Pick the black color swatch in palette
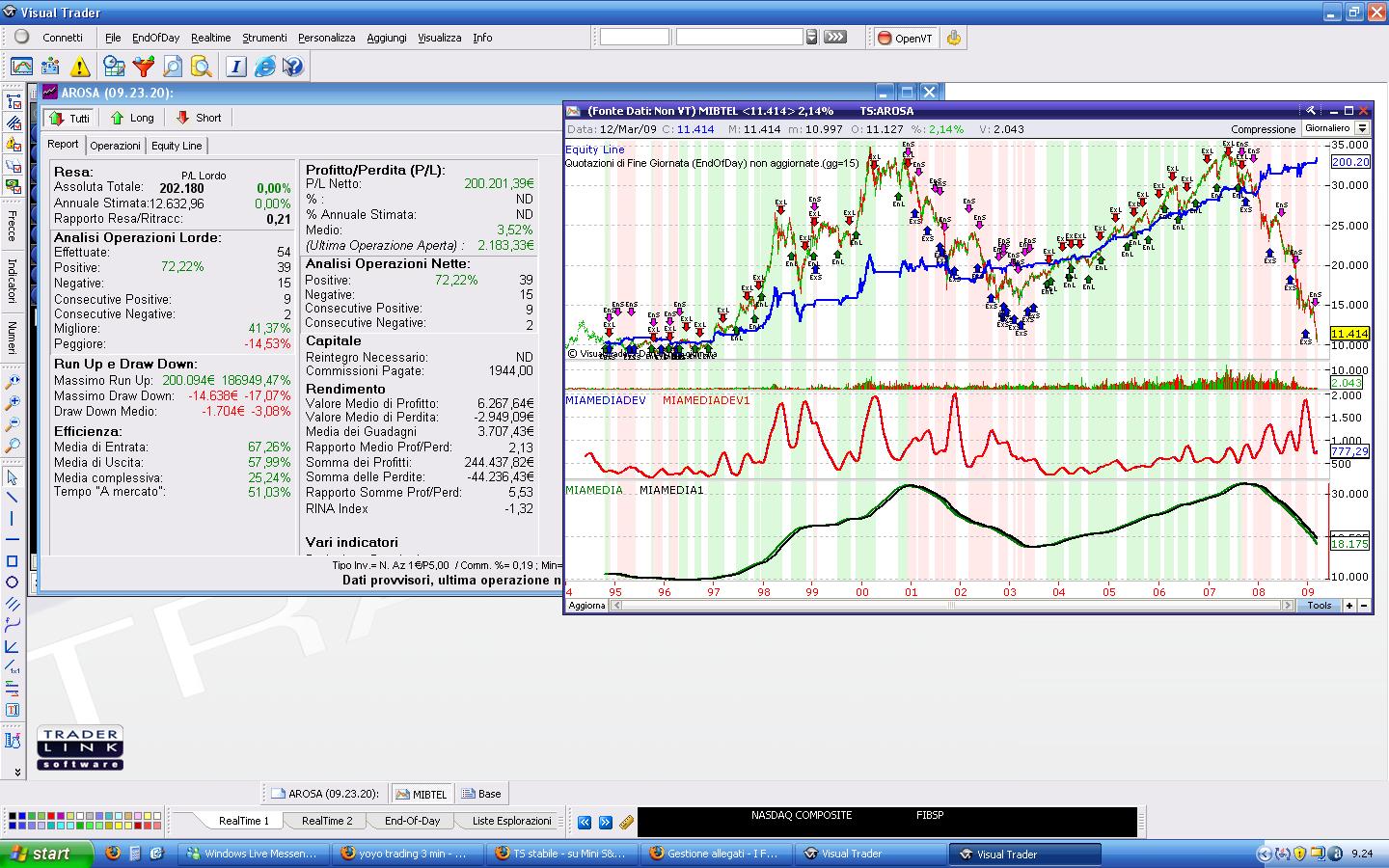The width and height of the screenshot is (1389, 868). 14,817
